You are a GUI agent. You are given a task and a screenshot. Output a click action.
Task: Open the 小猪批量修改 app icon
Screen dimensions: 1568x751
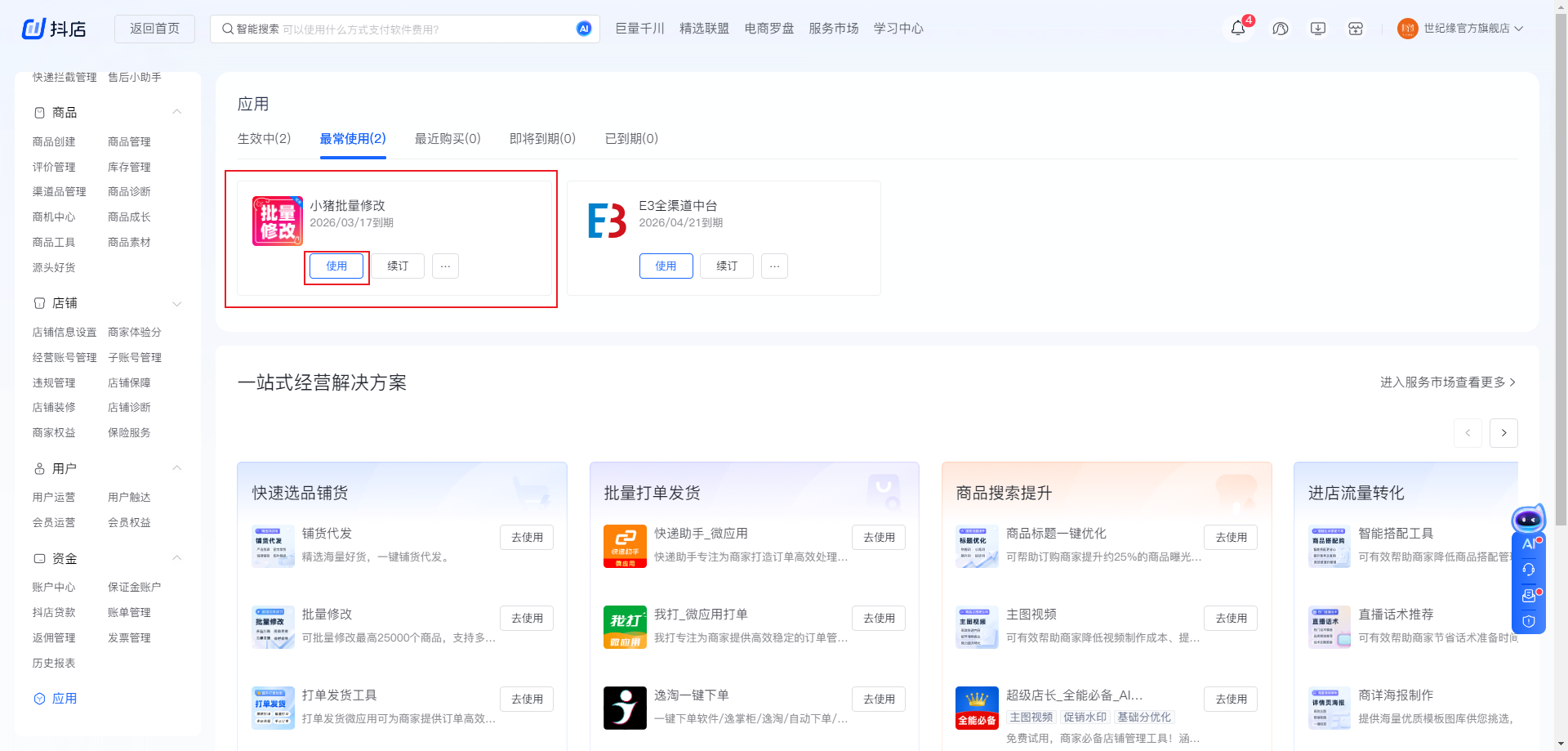click(278, 221)
